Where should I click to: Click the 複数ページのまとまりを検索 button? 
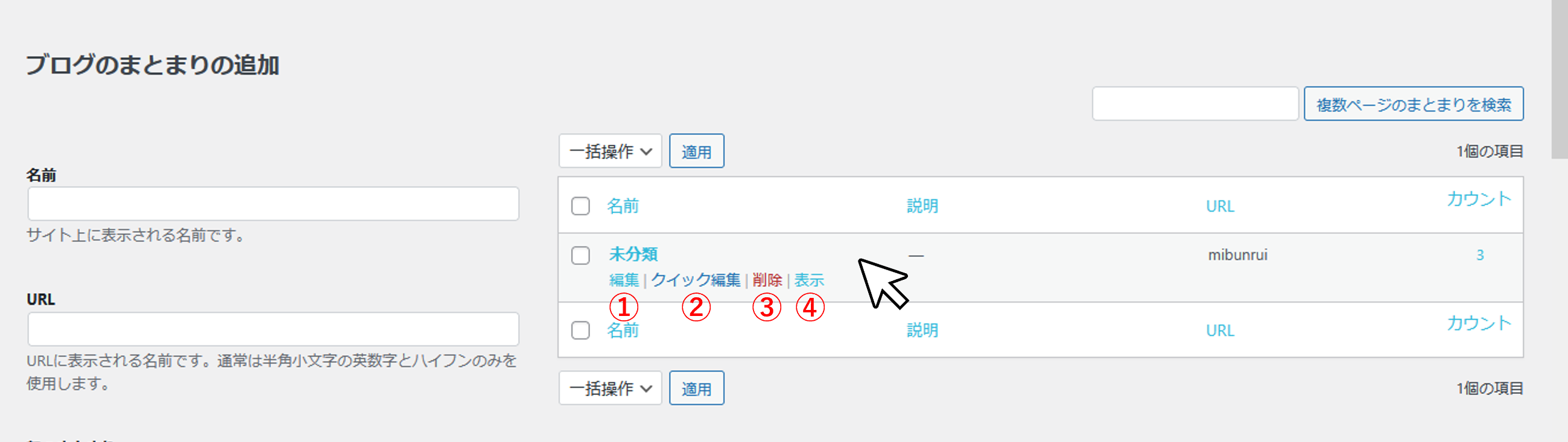[1414, 104]
